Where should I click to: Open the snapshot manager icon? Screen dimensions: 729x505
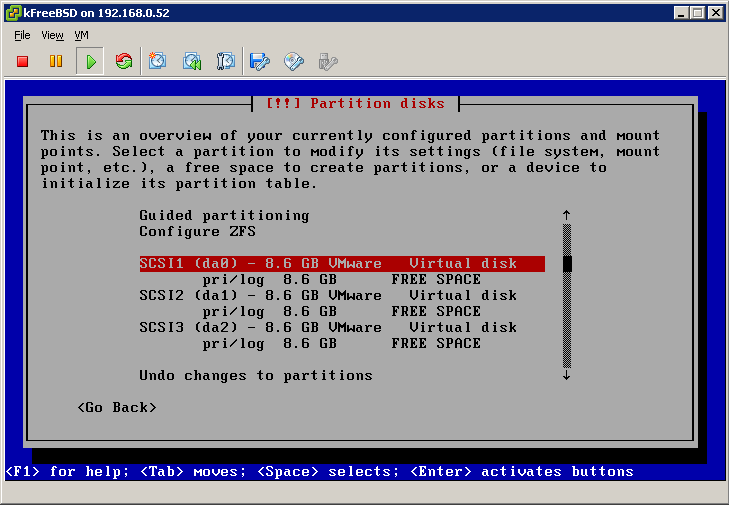coord(225,61)
